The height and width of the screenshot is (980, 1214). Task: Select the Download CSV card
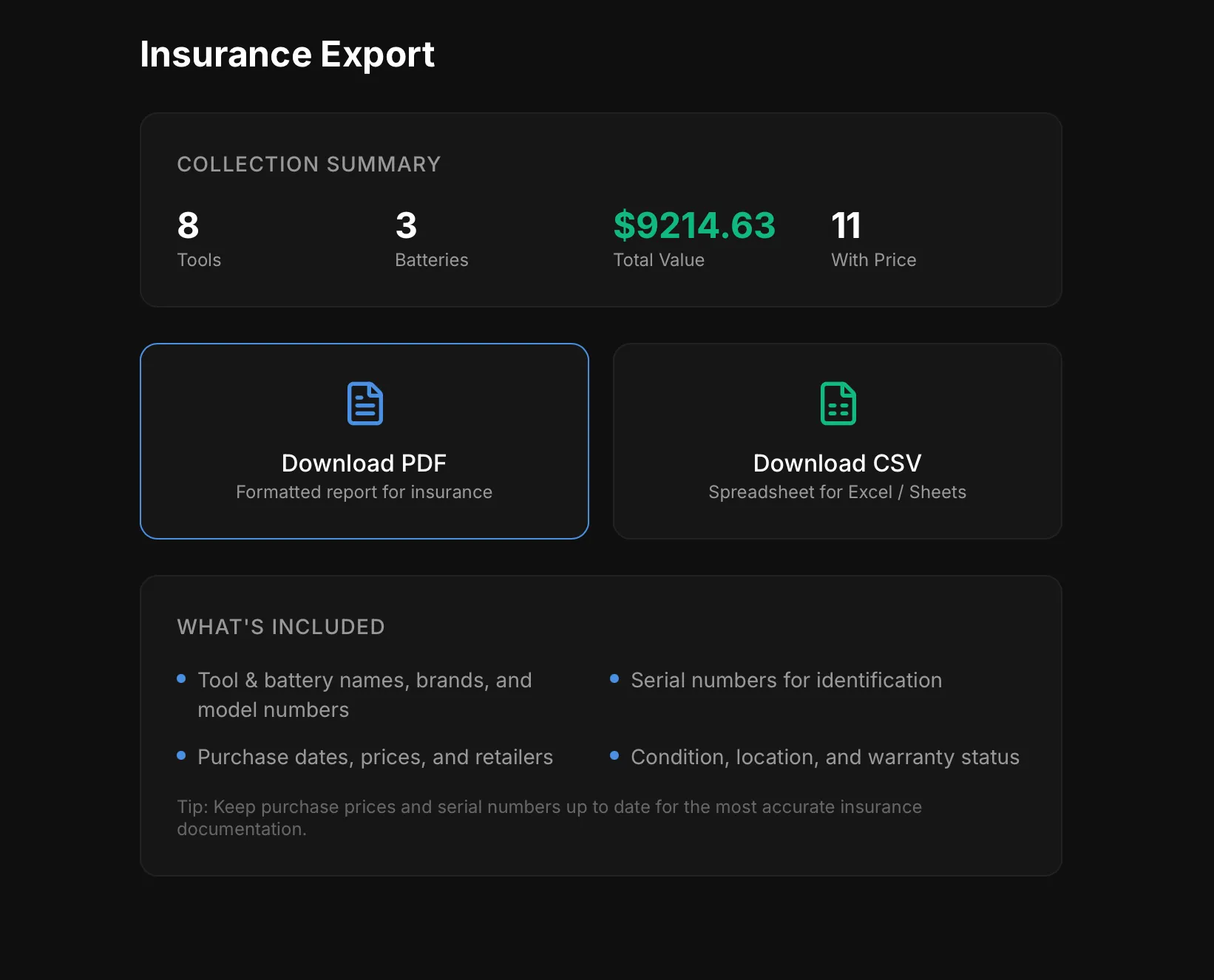click(837, 440)
